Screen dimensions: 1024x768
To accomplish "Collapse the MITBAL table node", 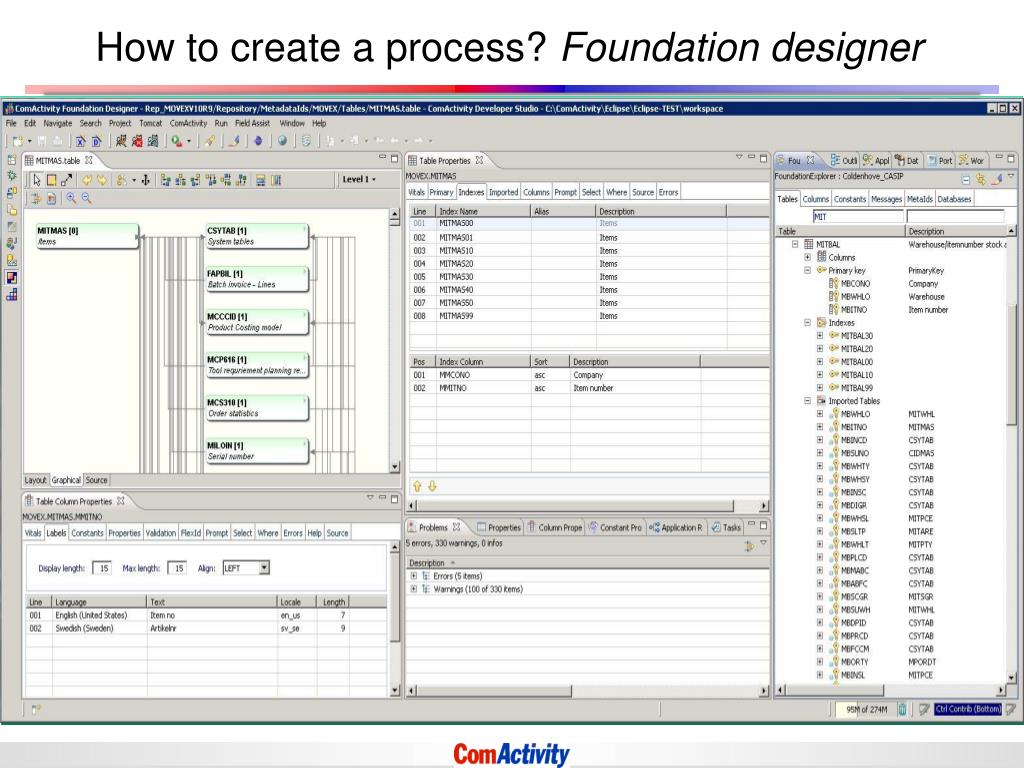I will (795, 244).
